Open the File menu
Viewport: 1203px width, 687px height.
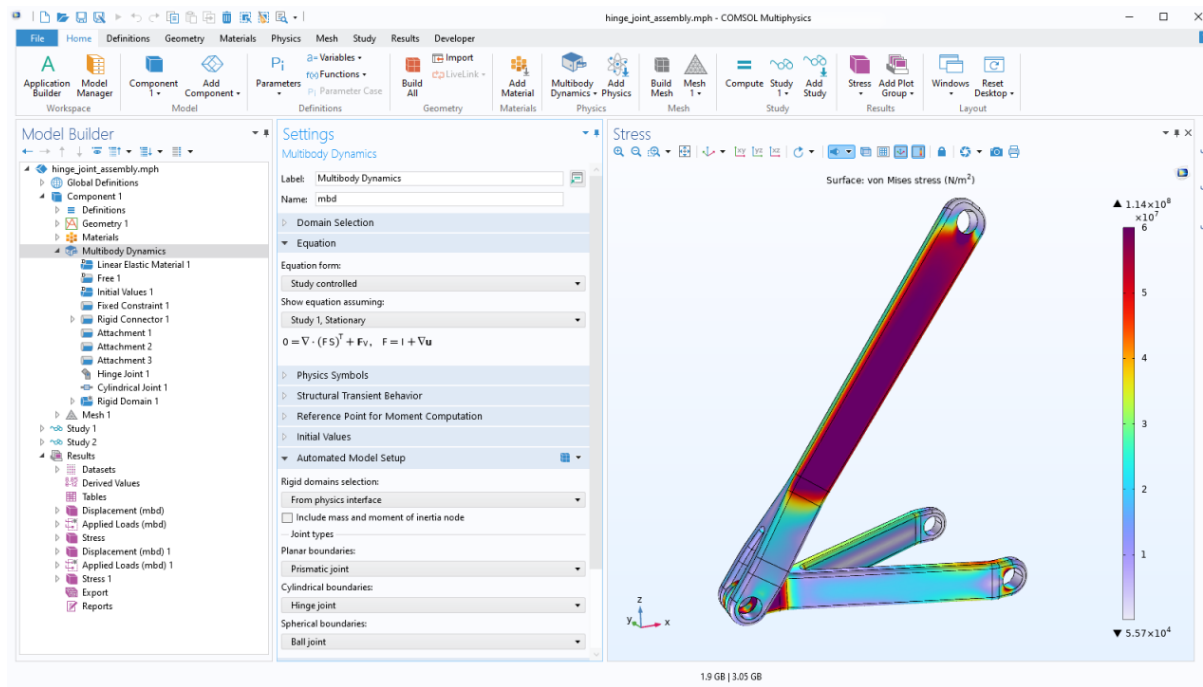[37, 39]
